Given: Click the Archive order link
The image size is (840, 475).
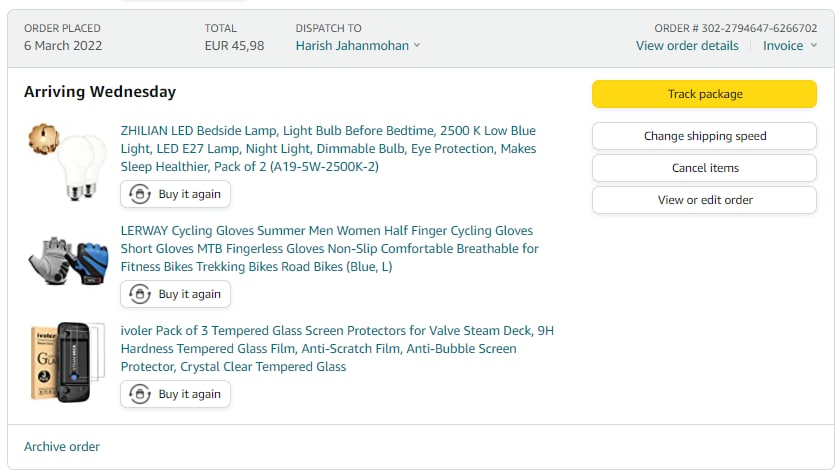Looking at the screenshot, I should tap(62, 446).
